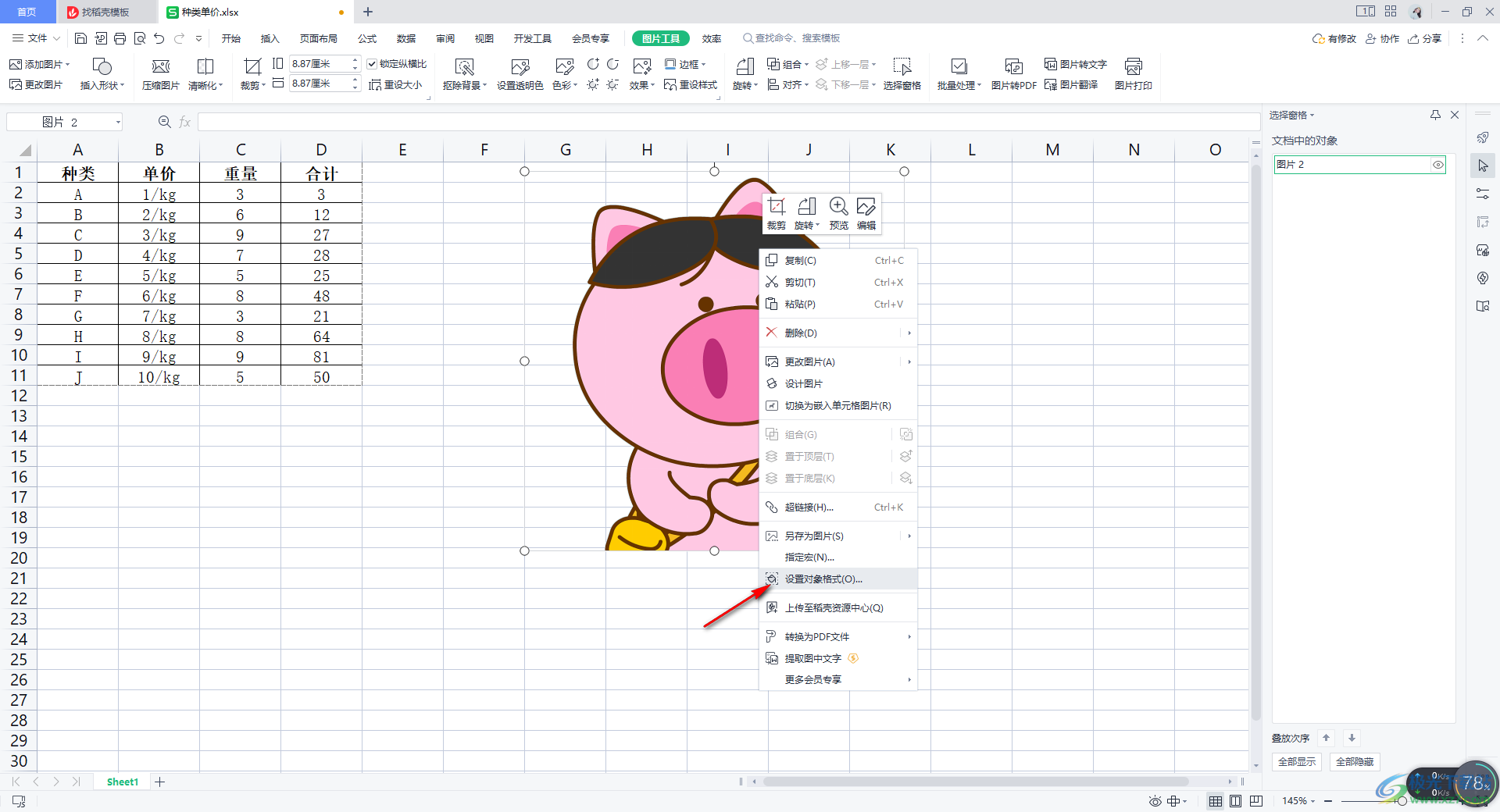Open the Batch Process (批量处理) dropdown

(x=959, y=74)
